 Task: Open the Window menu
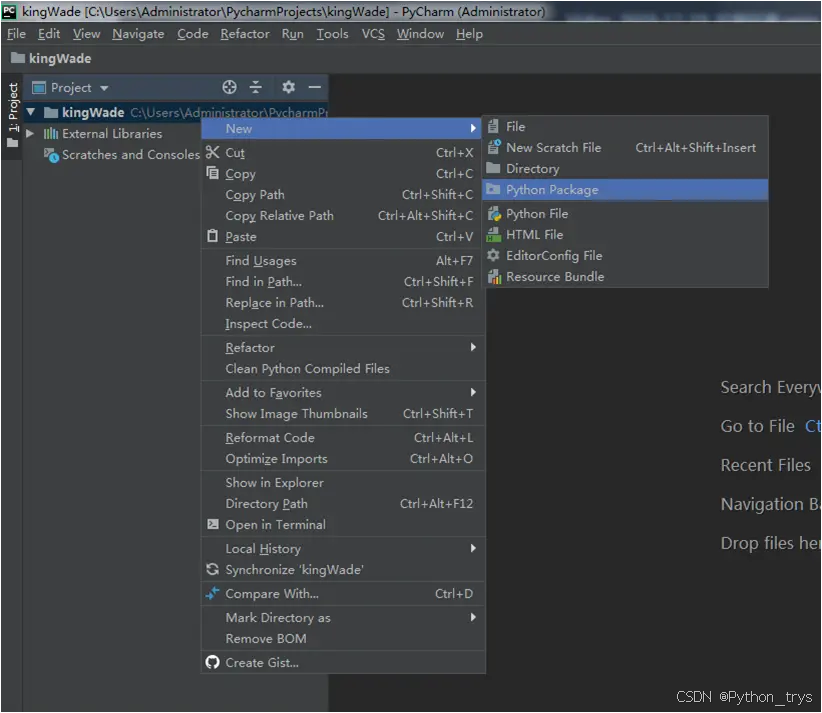coord(420,34)
